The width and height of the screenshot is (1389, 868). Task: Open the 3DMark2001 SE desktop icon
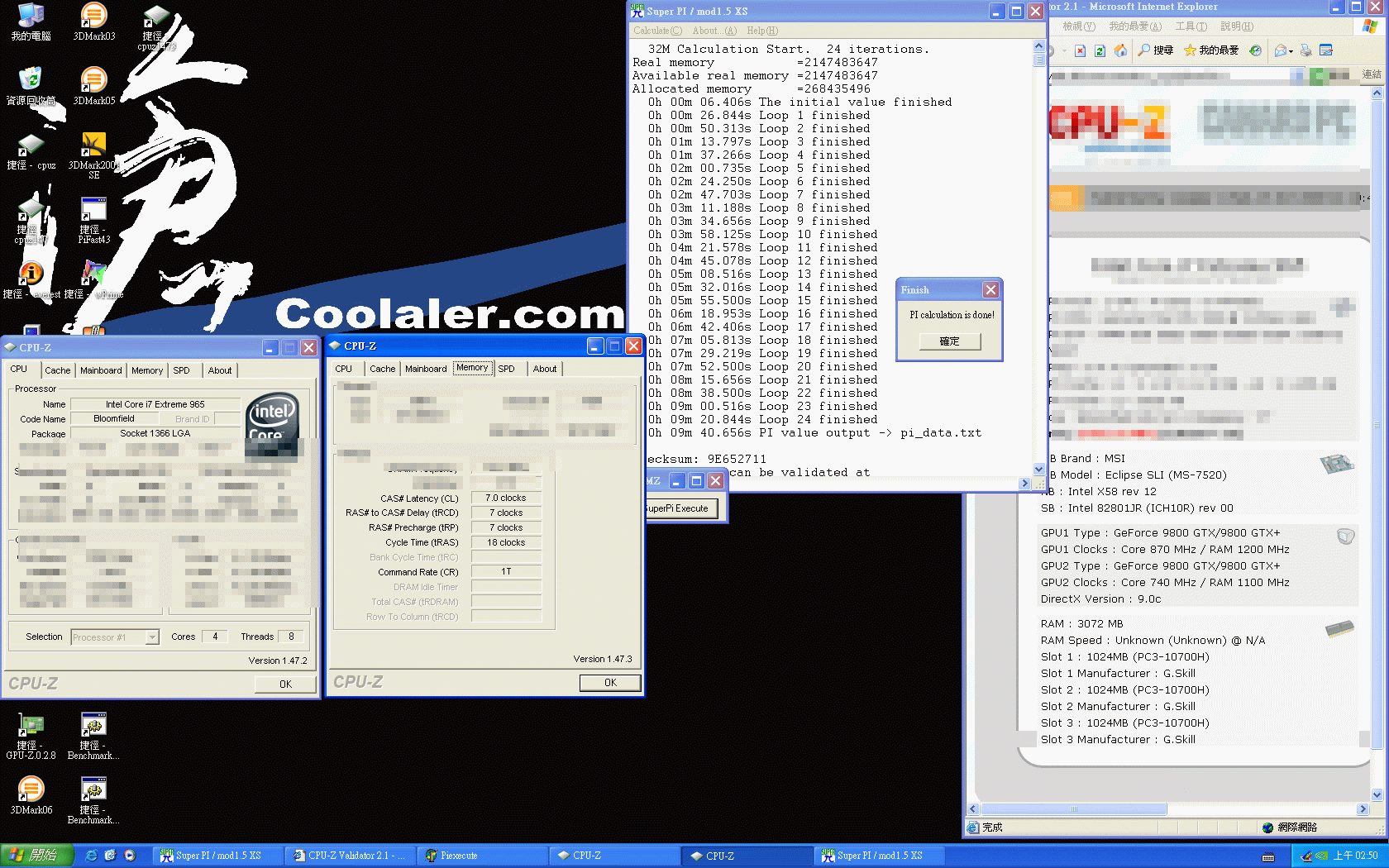click(93, 155)
